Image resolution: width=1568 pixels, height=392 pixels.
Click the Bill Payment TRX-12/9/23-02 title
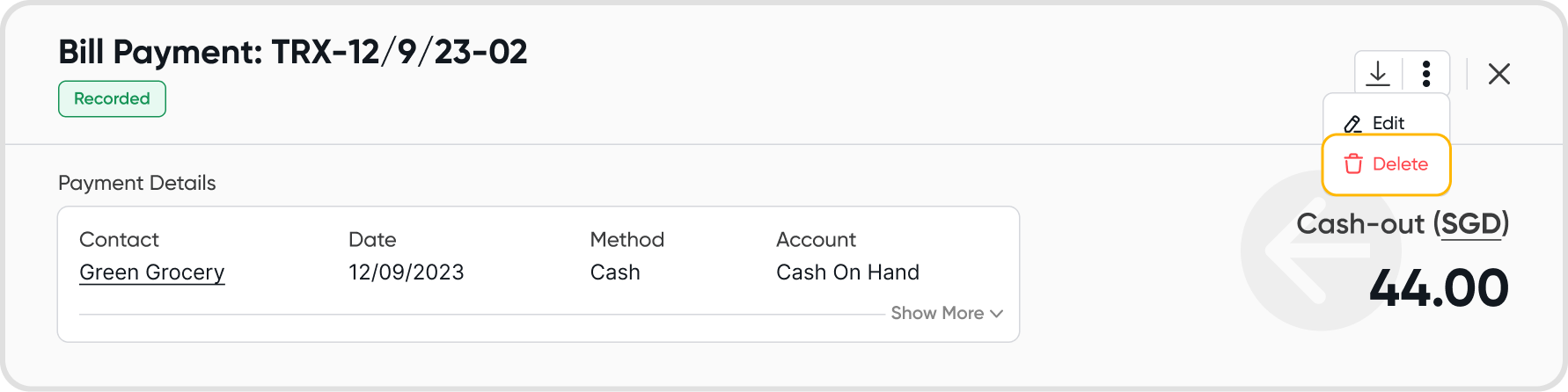(x=293, y=53)
